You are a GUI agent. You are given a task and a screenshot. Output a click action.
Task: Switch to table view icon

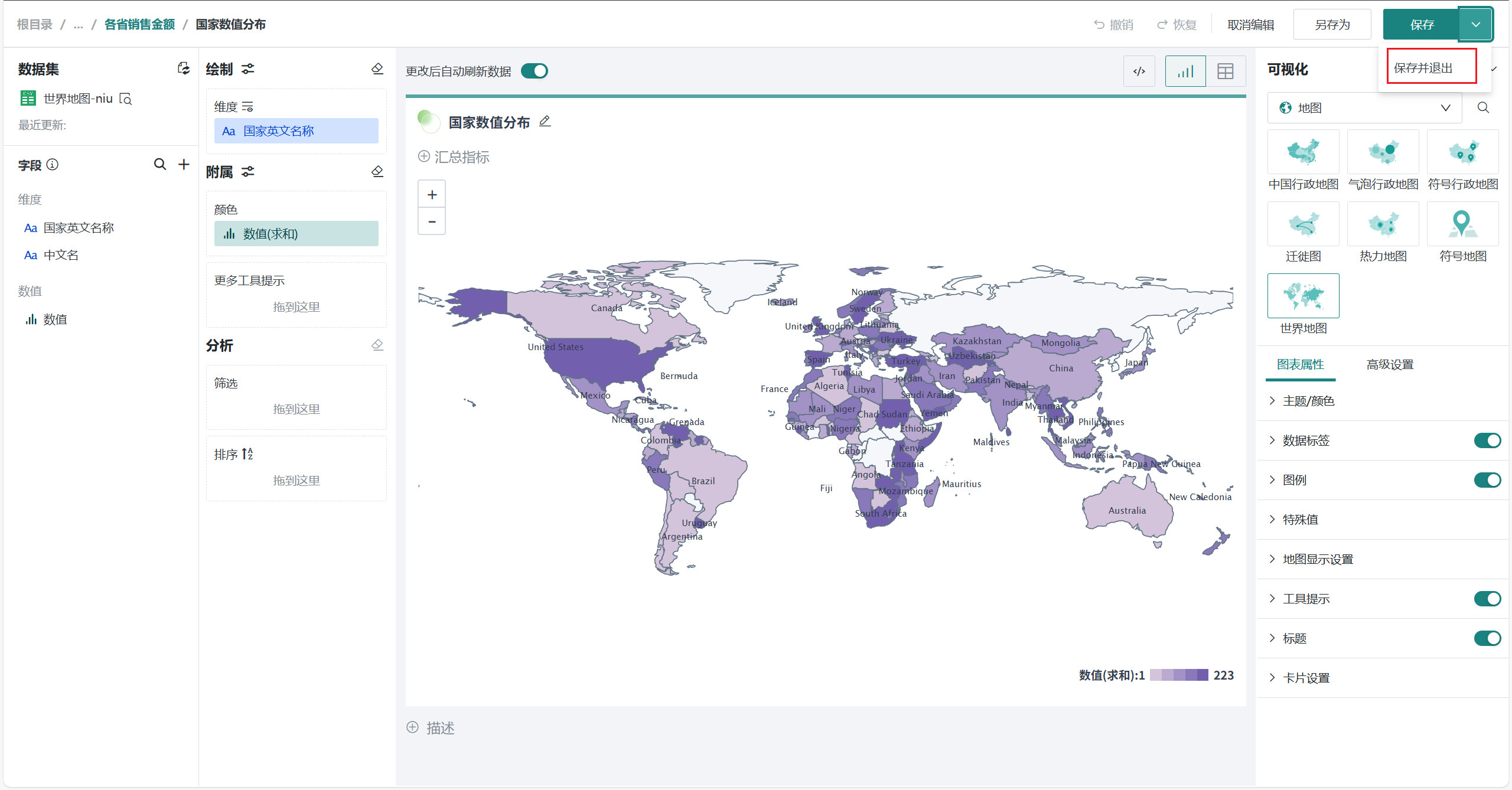[x=1226, y=71]
